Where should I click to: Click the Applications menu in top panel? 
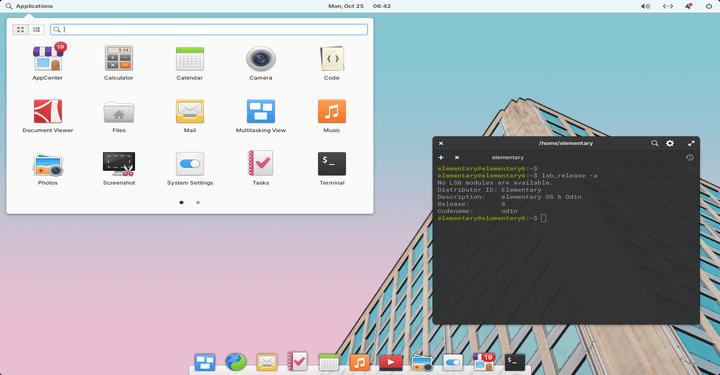[29, 6]
